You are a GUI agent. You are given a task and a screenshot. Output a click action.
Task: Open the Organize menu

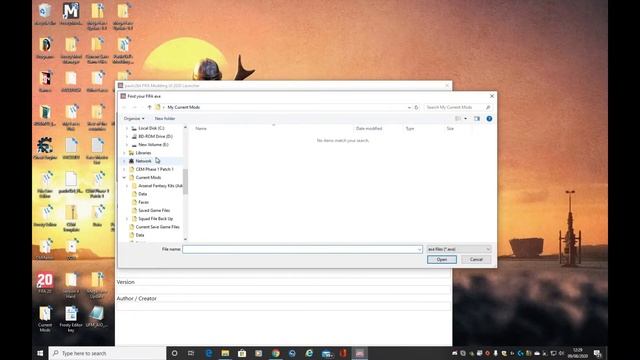[134, 118]
